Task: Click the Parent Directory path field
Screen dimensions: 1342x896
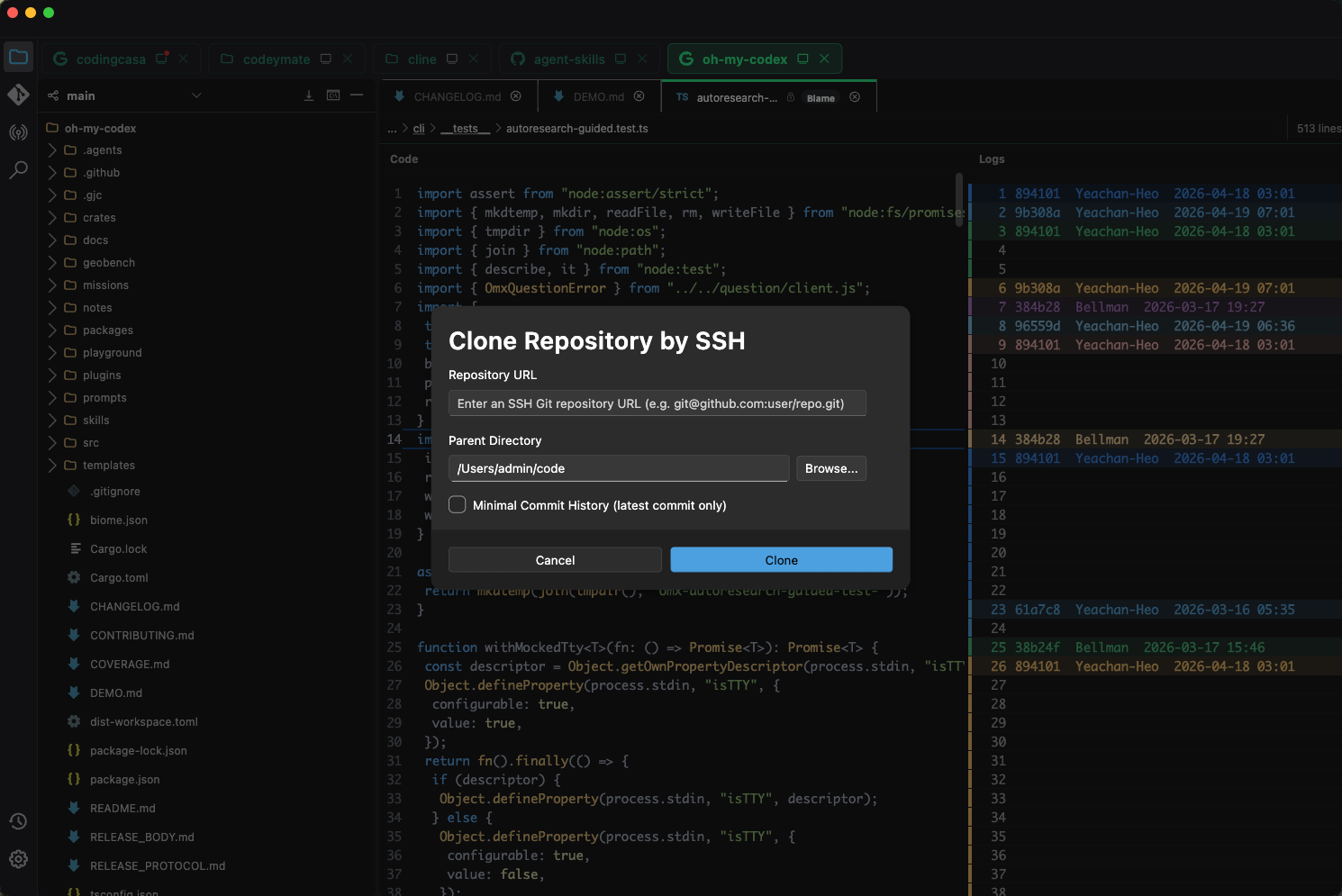Action: pyautogui.click(x=619, y=468)
